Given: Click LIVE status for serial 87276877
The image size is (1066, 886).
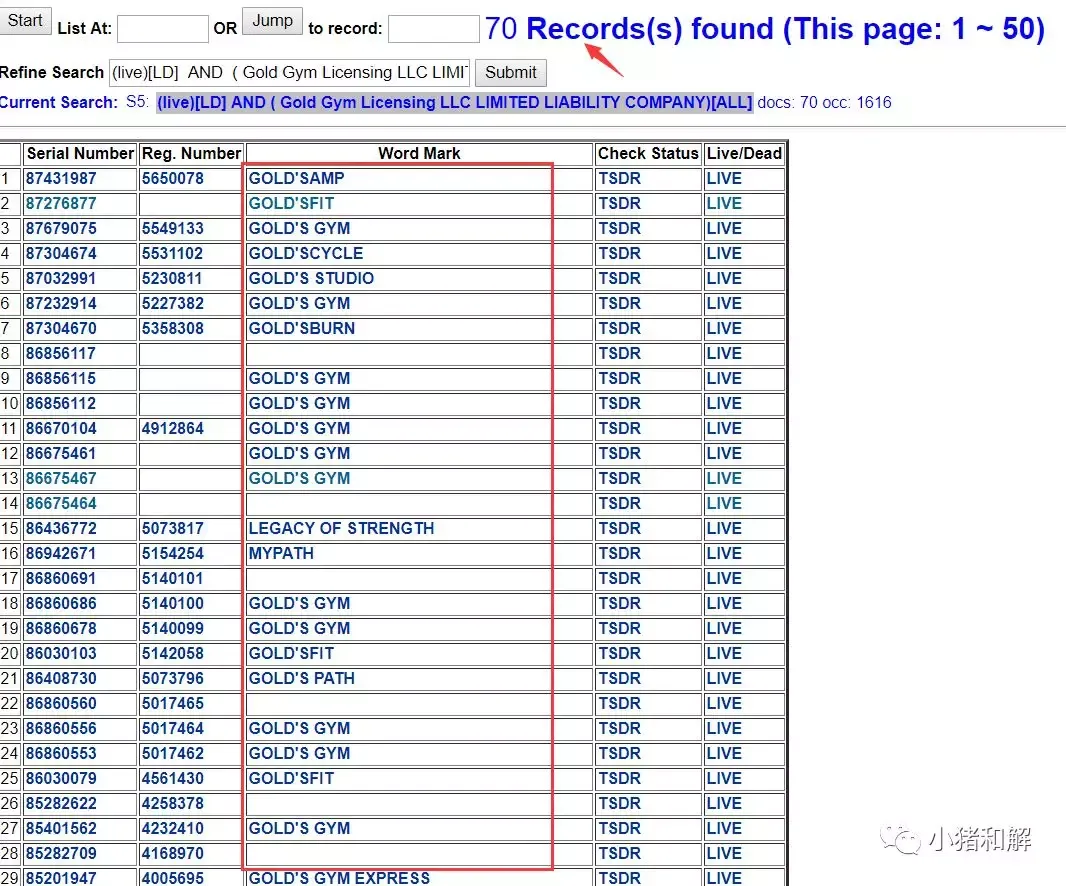Looking at the screenshot, I should pos(724,204).
